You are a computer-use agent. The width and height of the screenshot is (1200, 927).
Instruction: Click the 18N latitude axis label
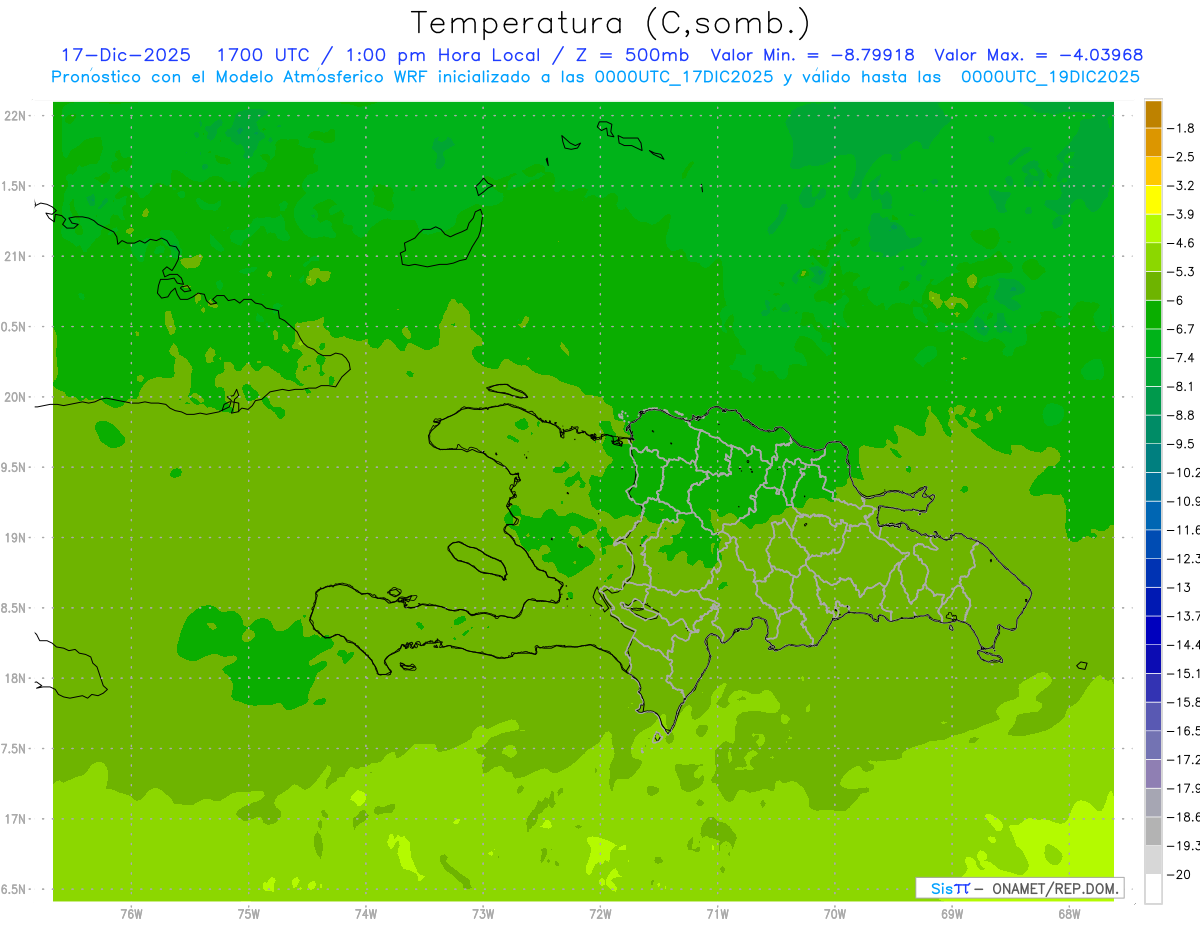coord(17,679)
